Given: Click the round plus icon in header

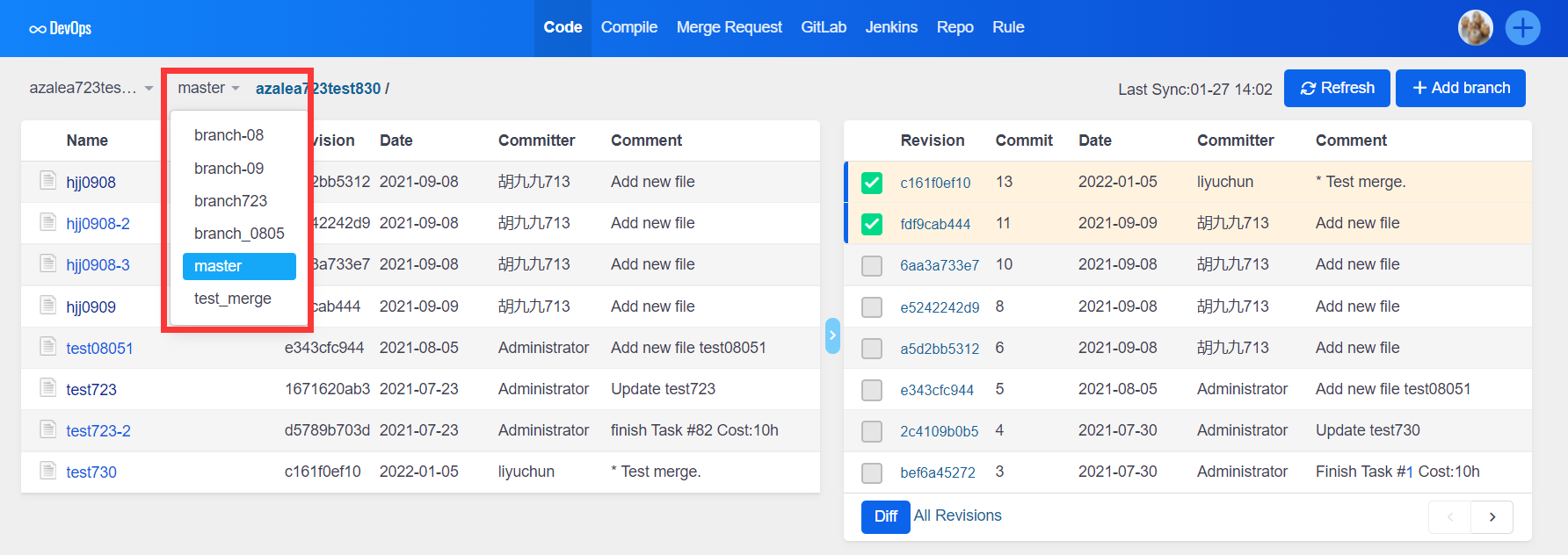Looking at the screenshot, I should 1522,28.
